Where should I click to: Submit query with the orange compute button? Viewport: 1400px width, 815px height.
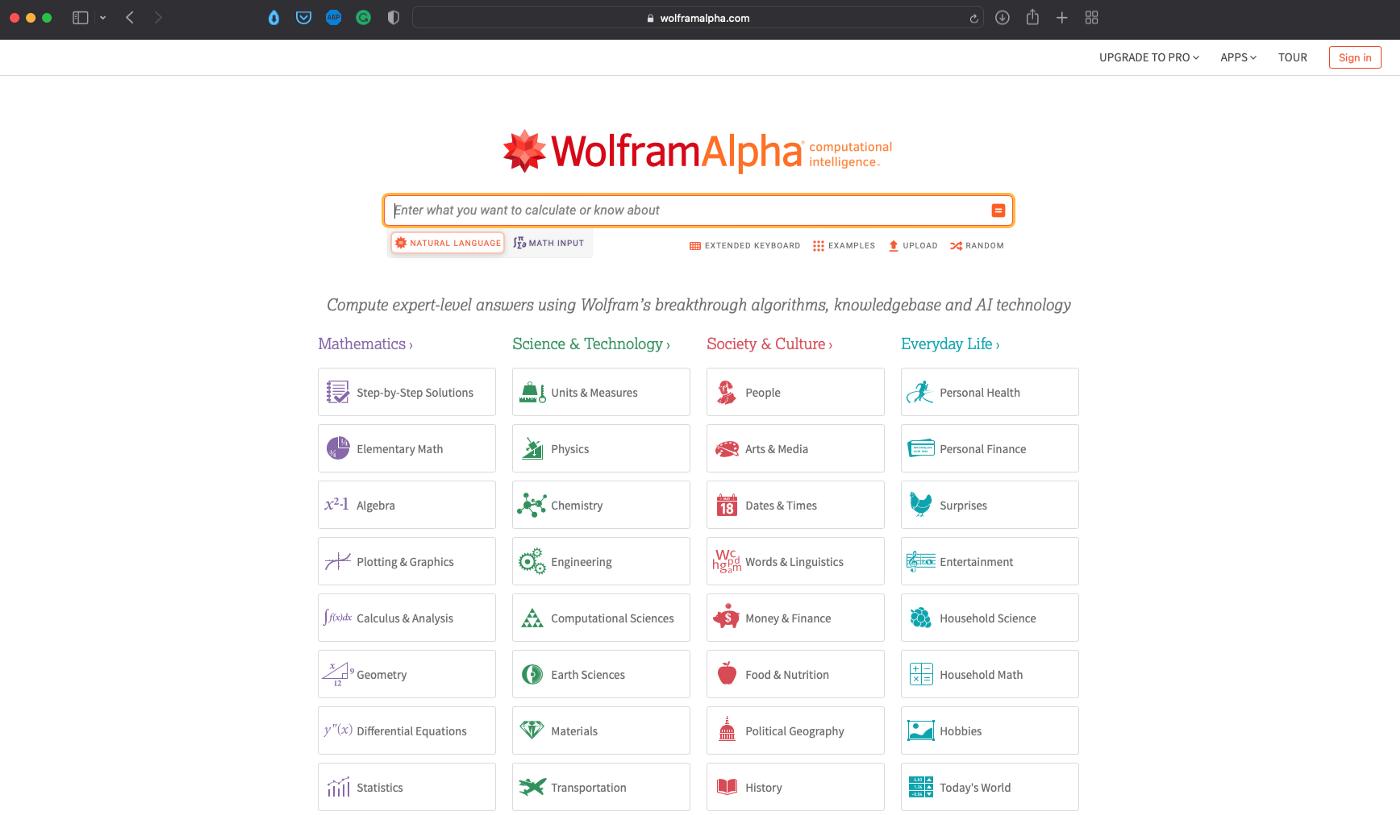pyautogui.click(x=997, y=210)
